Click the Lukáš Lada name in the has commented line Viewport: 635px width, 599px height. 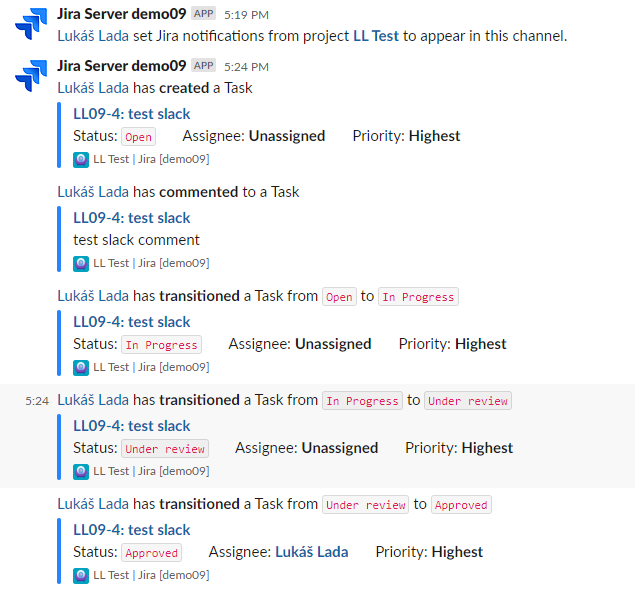click(93, 192)
